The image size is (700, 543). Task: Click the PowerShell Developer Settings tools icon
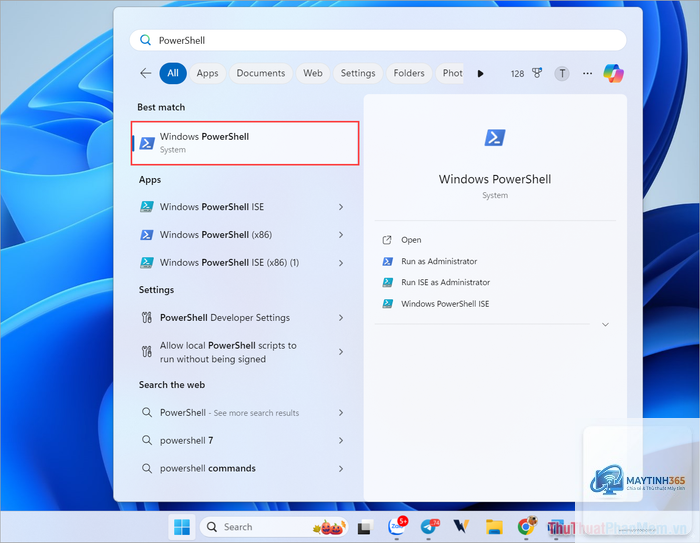(146, 317)
